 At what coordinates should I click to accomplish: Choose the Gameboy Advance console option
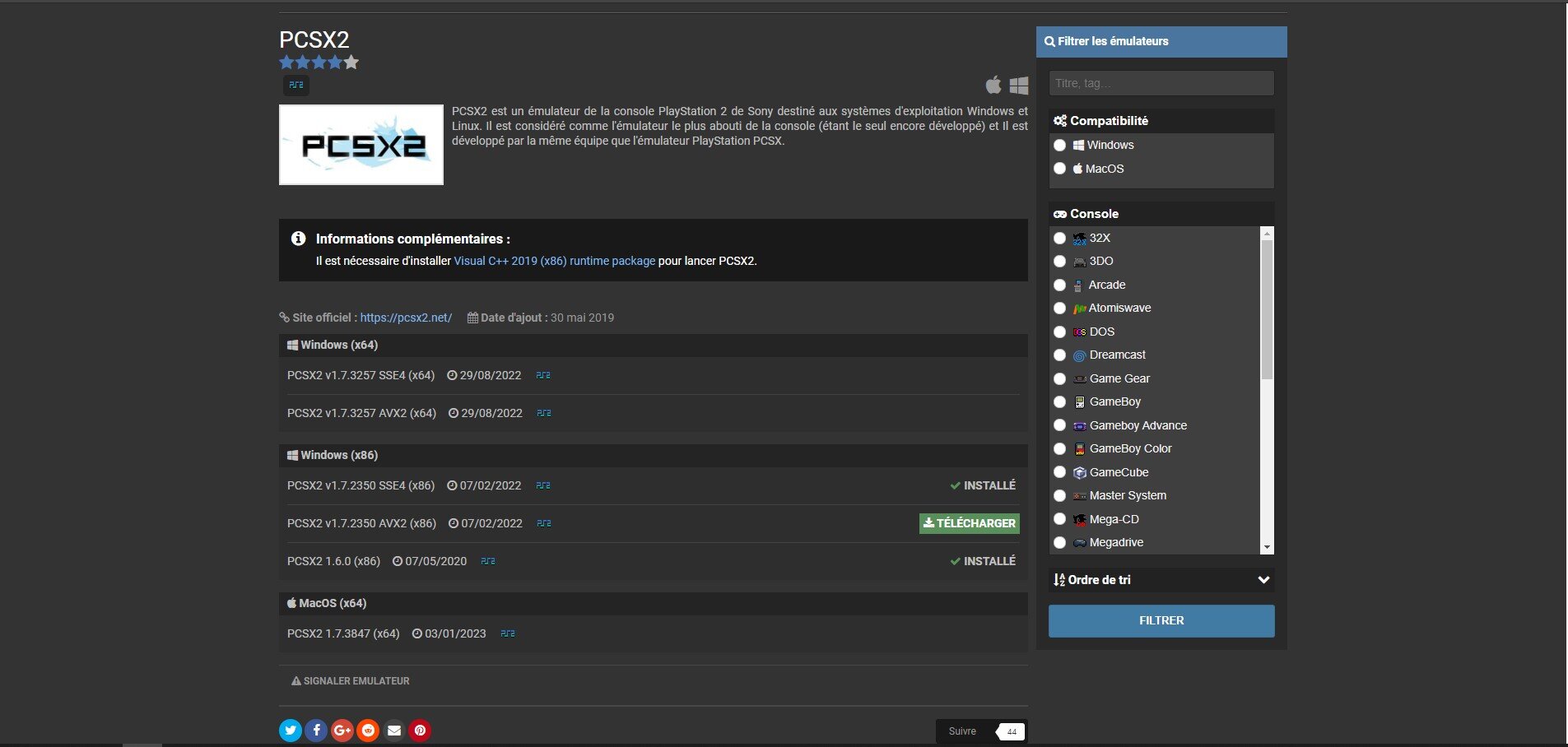[x=1059, y=425]
